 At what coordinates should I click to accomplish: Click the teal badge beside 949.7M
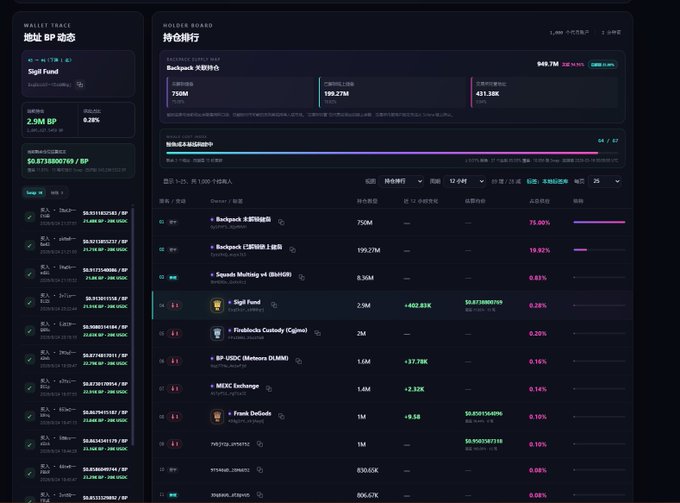click(602, 65)
